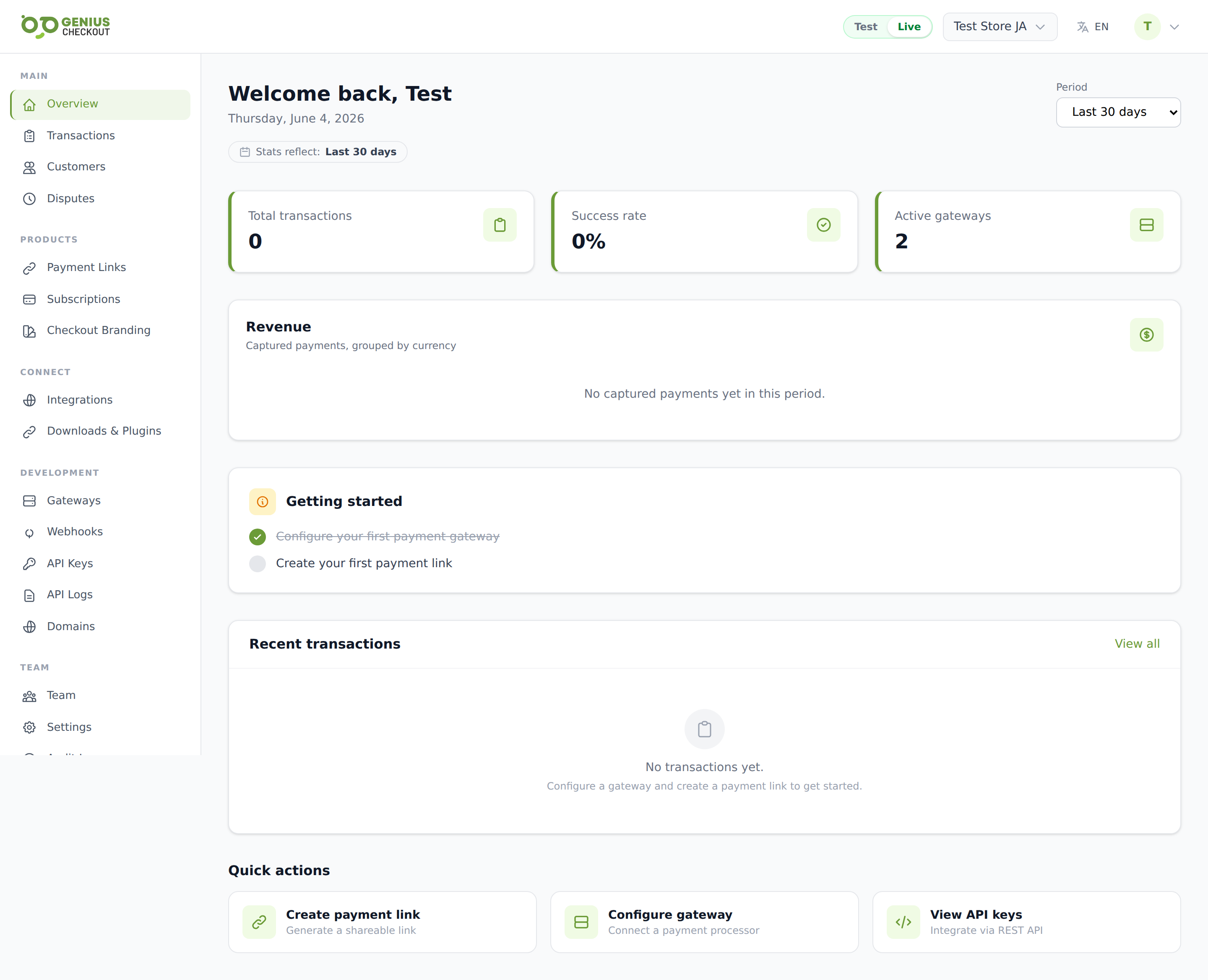Click the Active gateways value 2

[901, 242]
